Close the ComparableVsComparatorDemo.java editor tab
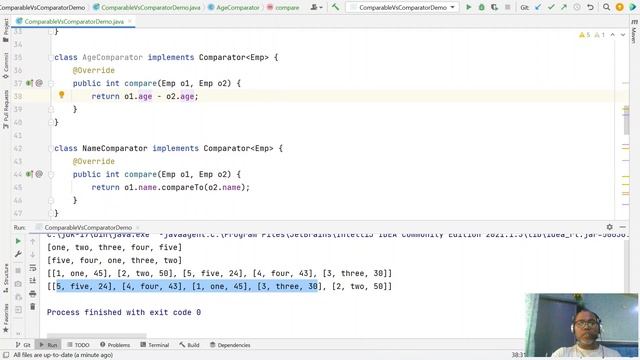This screenshot has height=360, width=640. (130, 21)
